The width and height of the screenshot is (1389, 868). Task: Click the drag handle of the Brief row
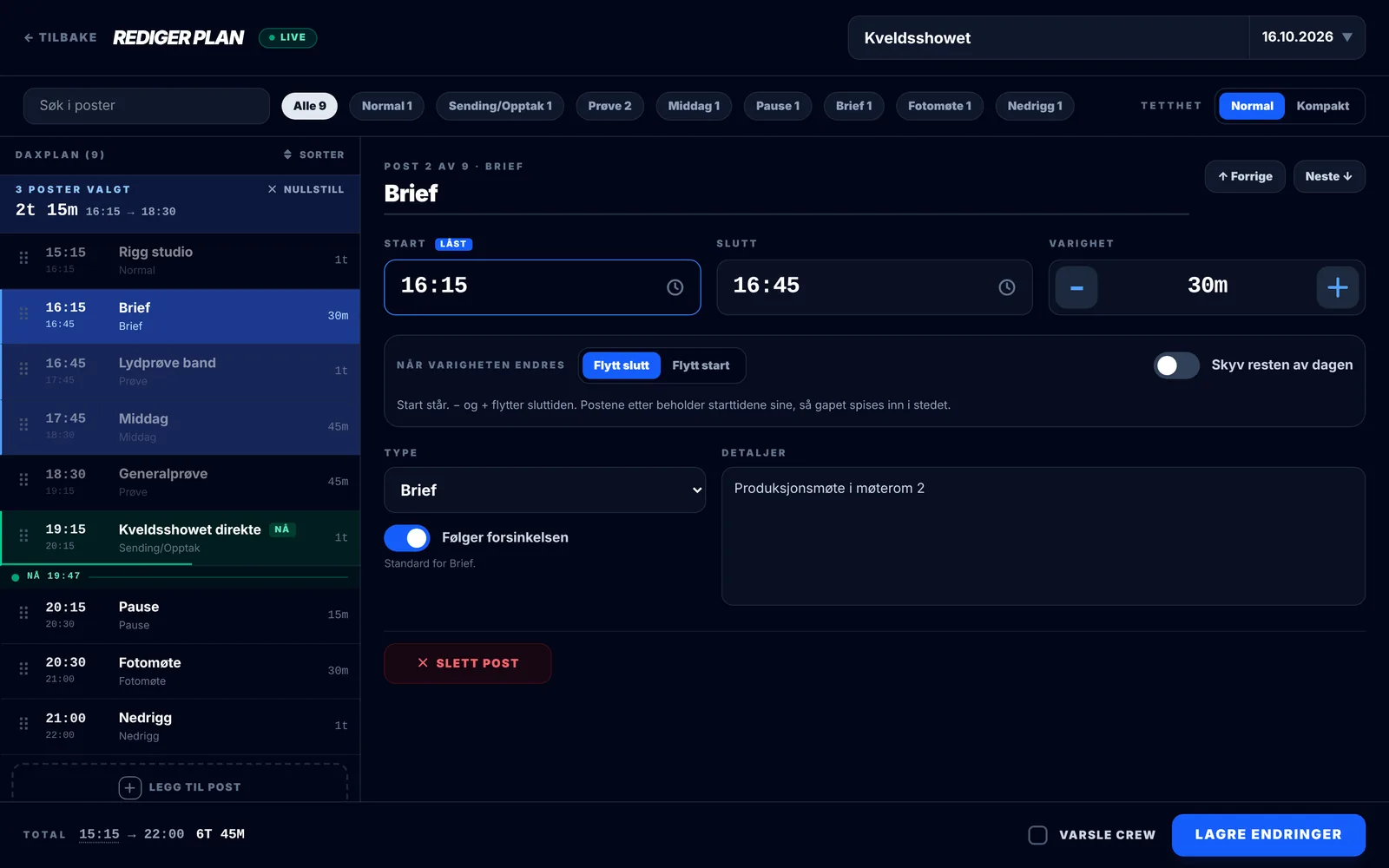tap(24, 313)
